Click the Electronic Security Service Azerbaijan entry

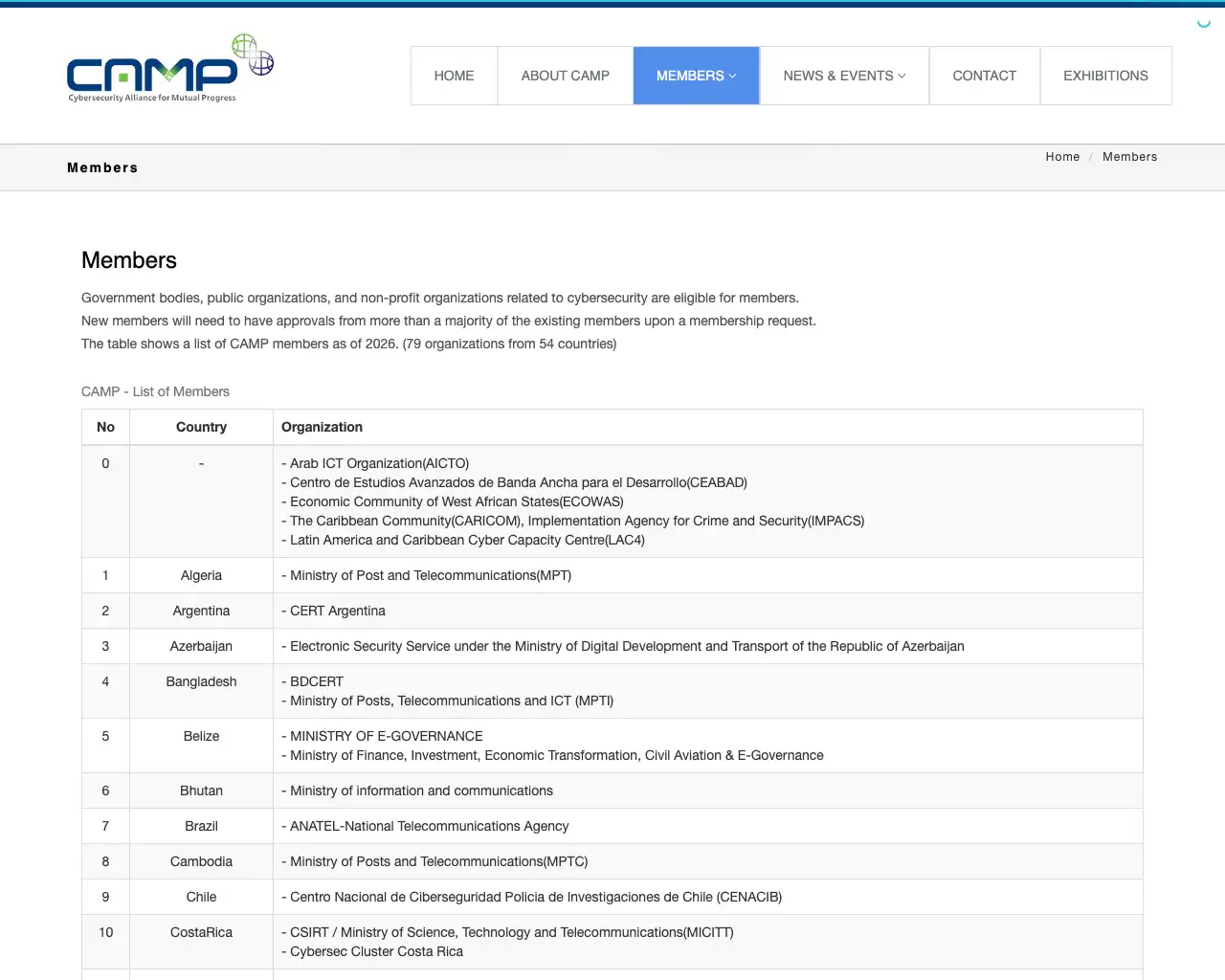point(623,646)
